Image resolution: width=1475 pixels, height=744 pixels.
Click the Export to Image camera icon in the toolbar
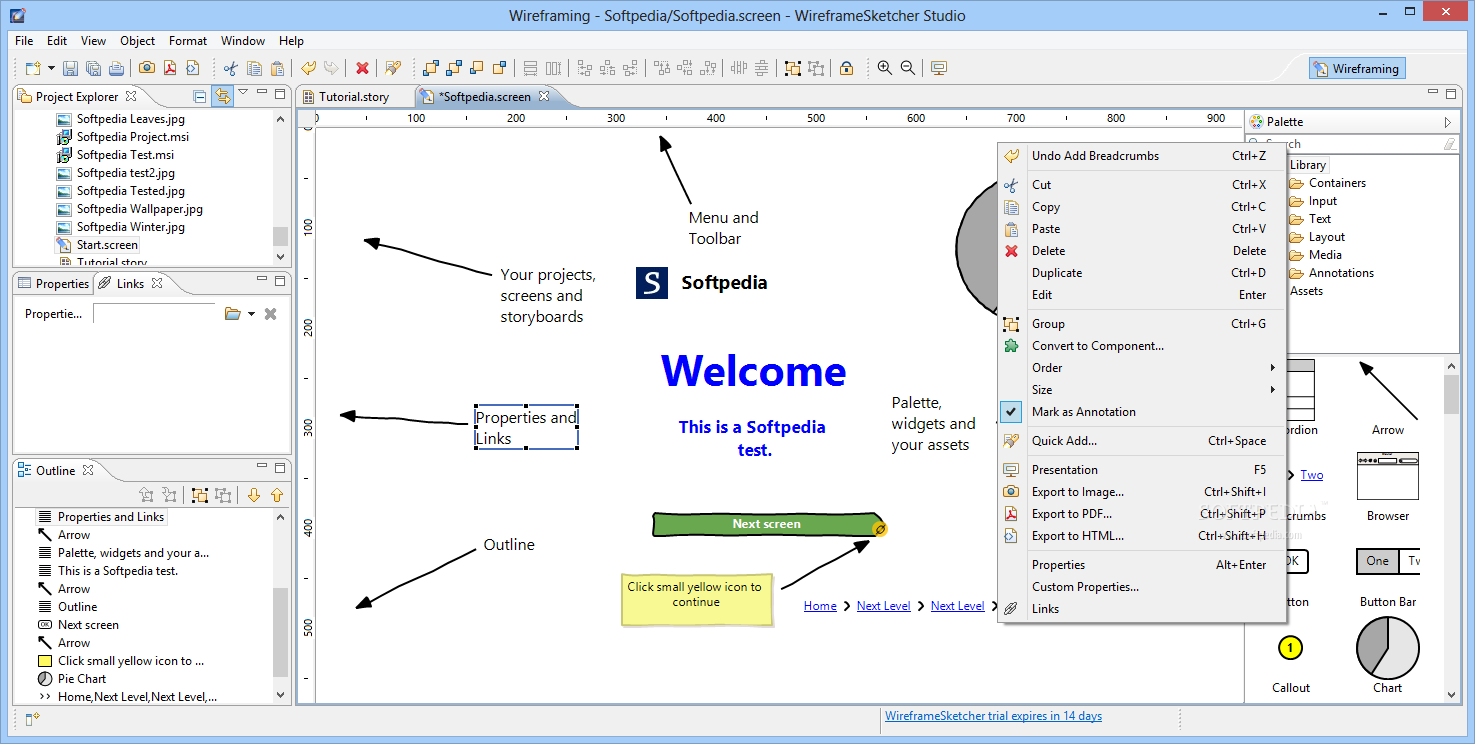147,68
